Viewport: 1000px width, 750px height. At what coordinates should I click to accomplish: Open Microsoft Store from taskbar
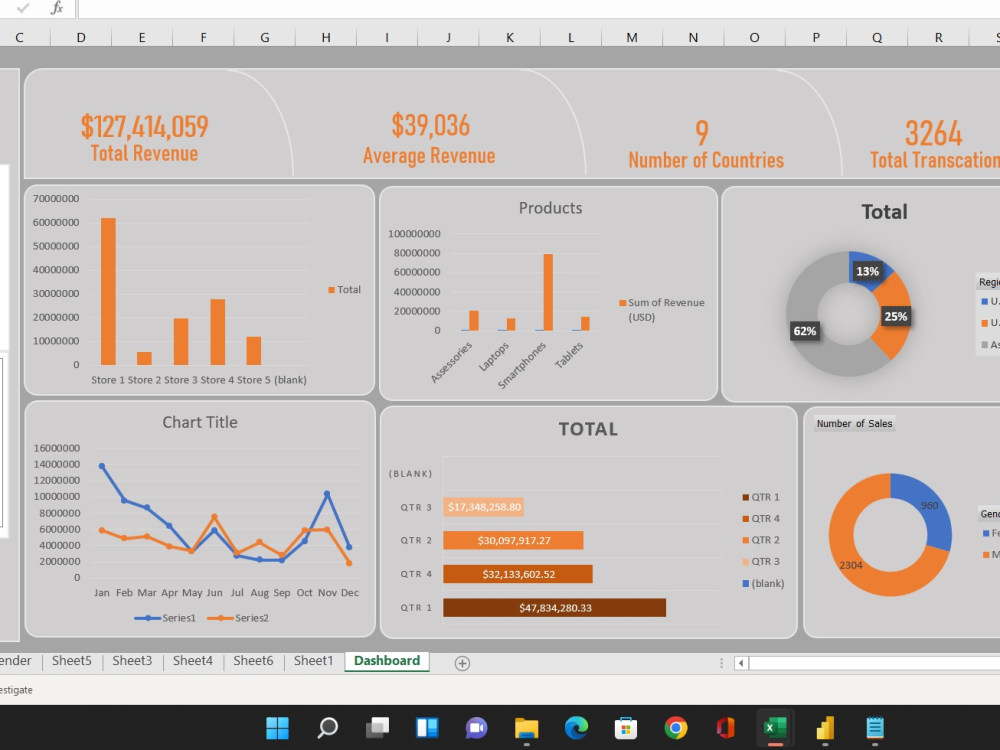(626, 727)
